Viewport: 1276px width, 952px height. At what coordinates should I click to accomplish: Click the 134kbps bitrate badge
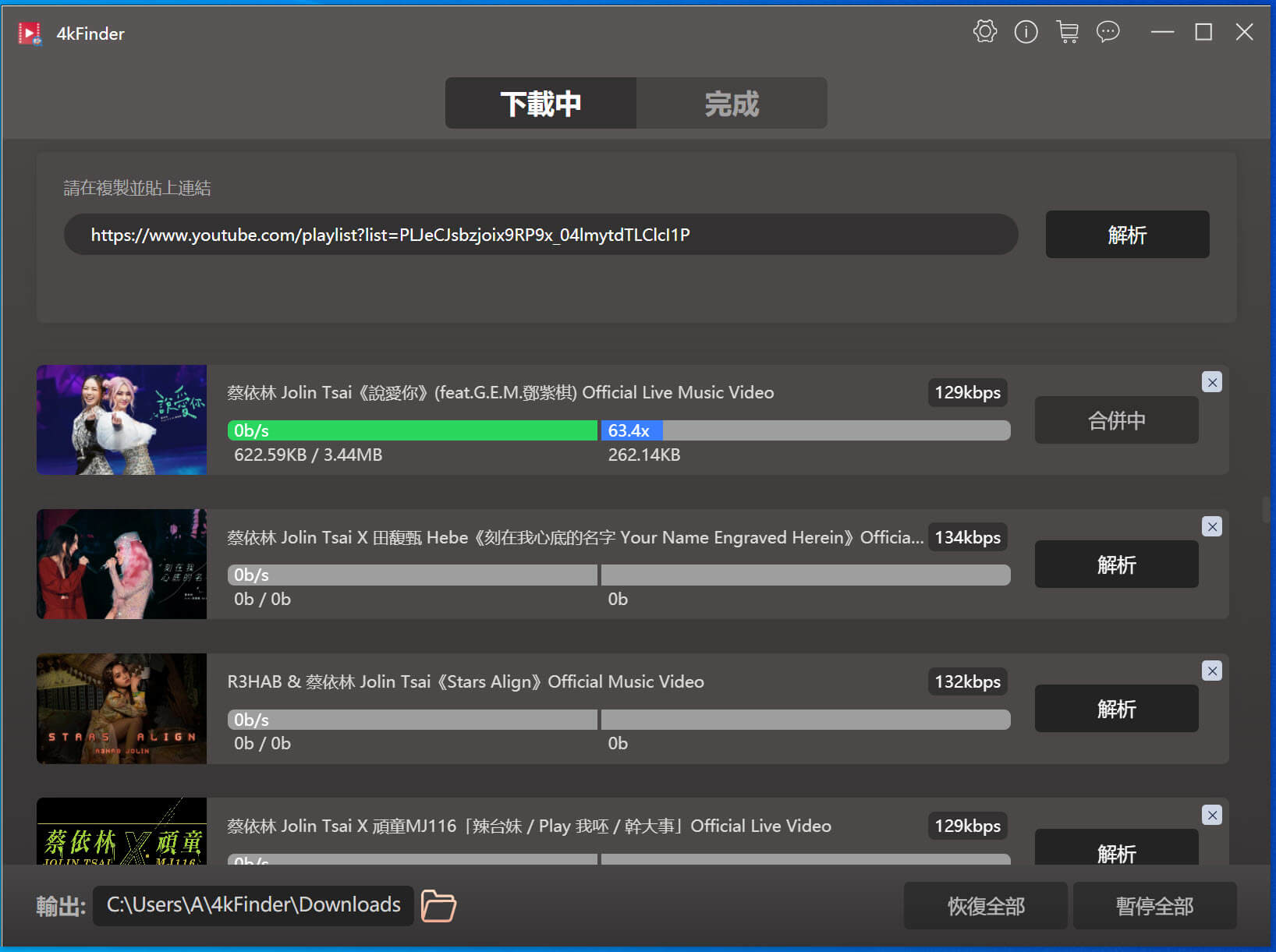(x=968, y=537)
